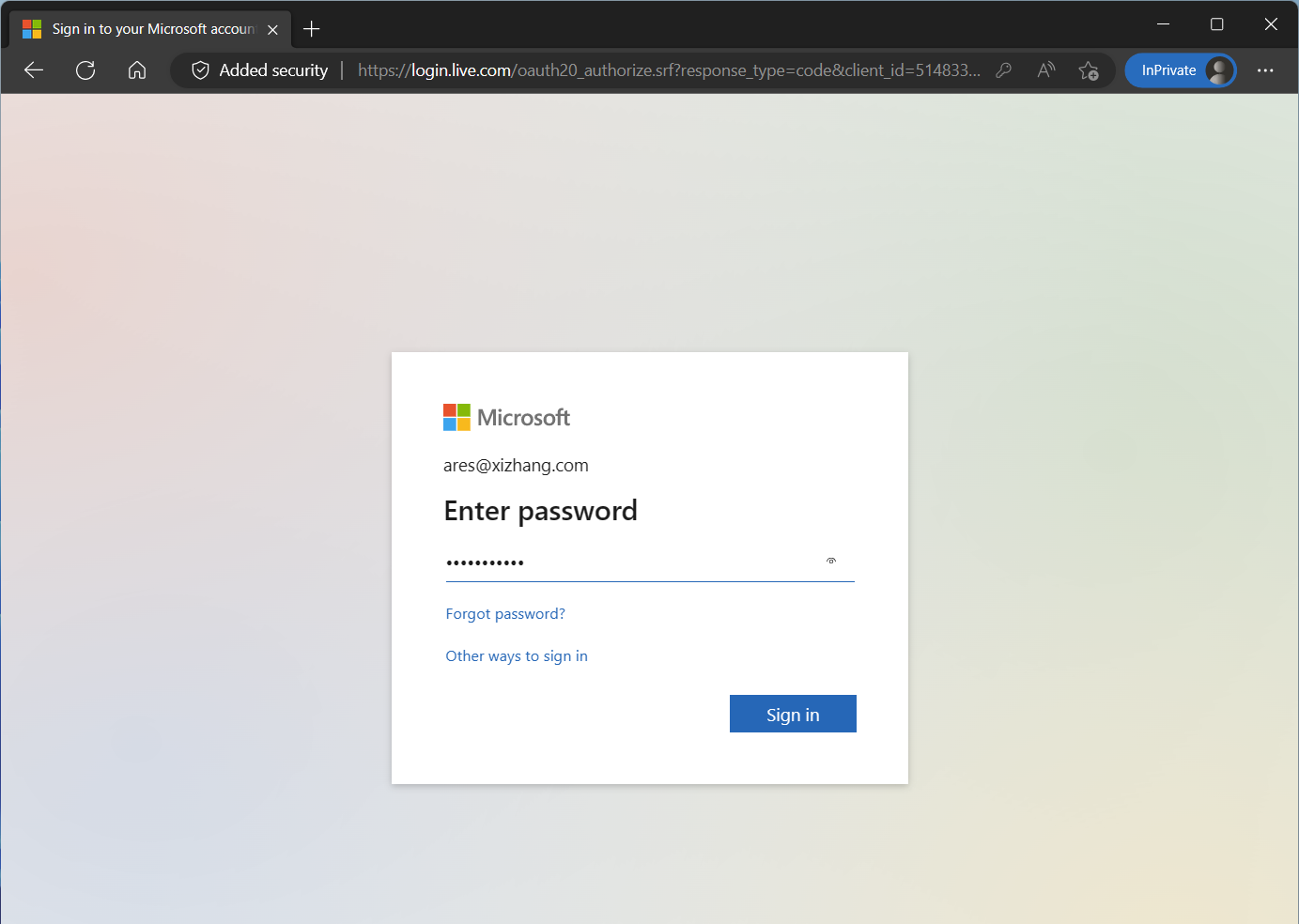This screenshot has height=924, width=1299.
Task: Open the browser home page icon
Action: click(x=137, y=70)
